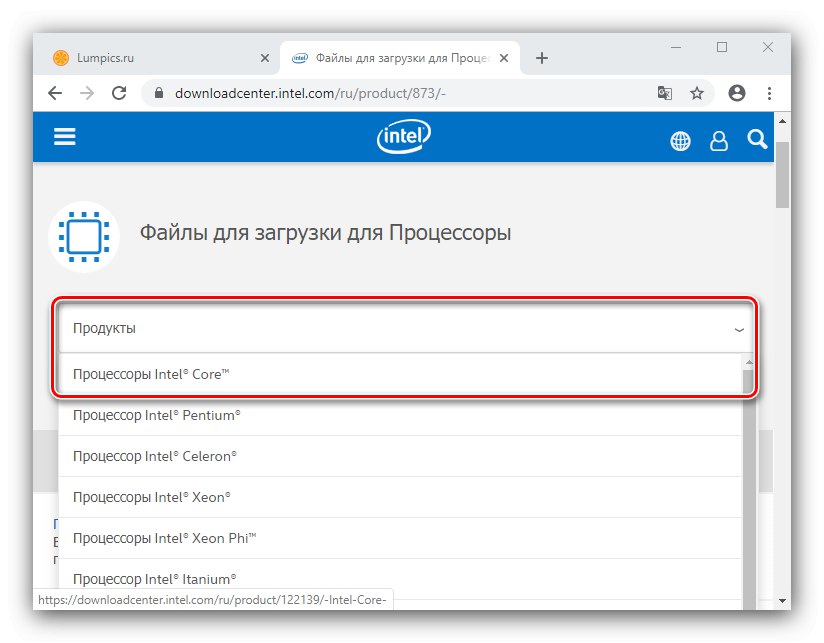Open Chrome's three-dot menu
The width and height of the screenshot is (824, 643).
(x=769, y=93)
